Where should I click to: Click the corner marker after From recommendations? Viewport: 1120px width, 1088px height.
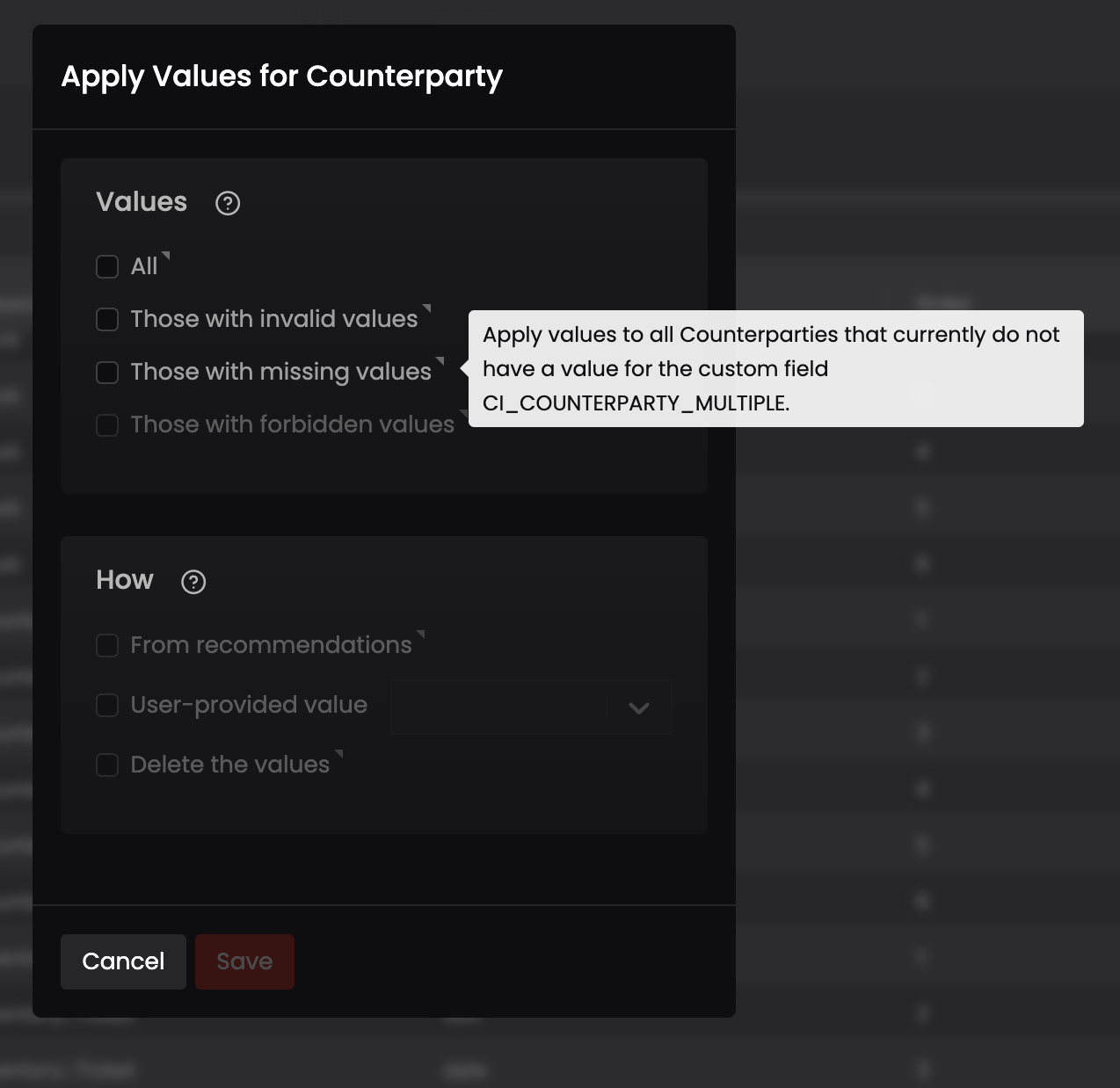click(421, 635)
